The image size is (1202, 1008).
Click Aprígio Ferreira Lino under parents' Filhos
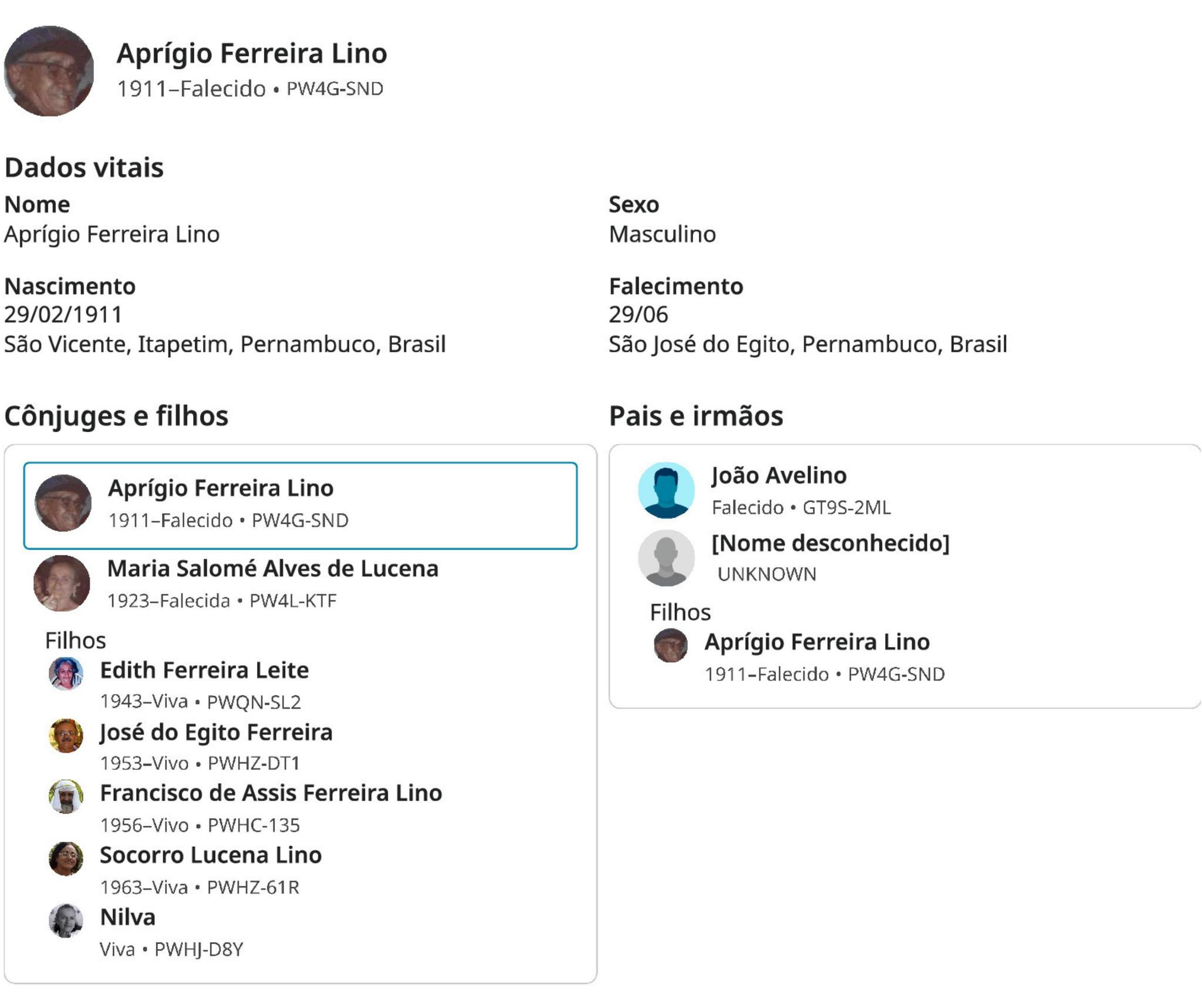point(817,642)
